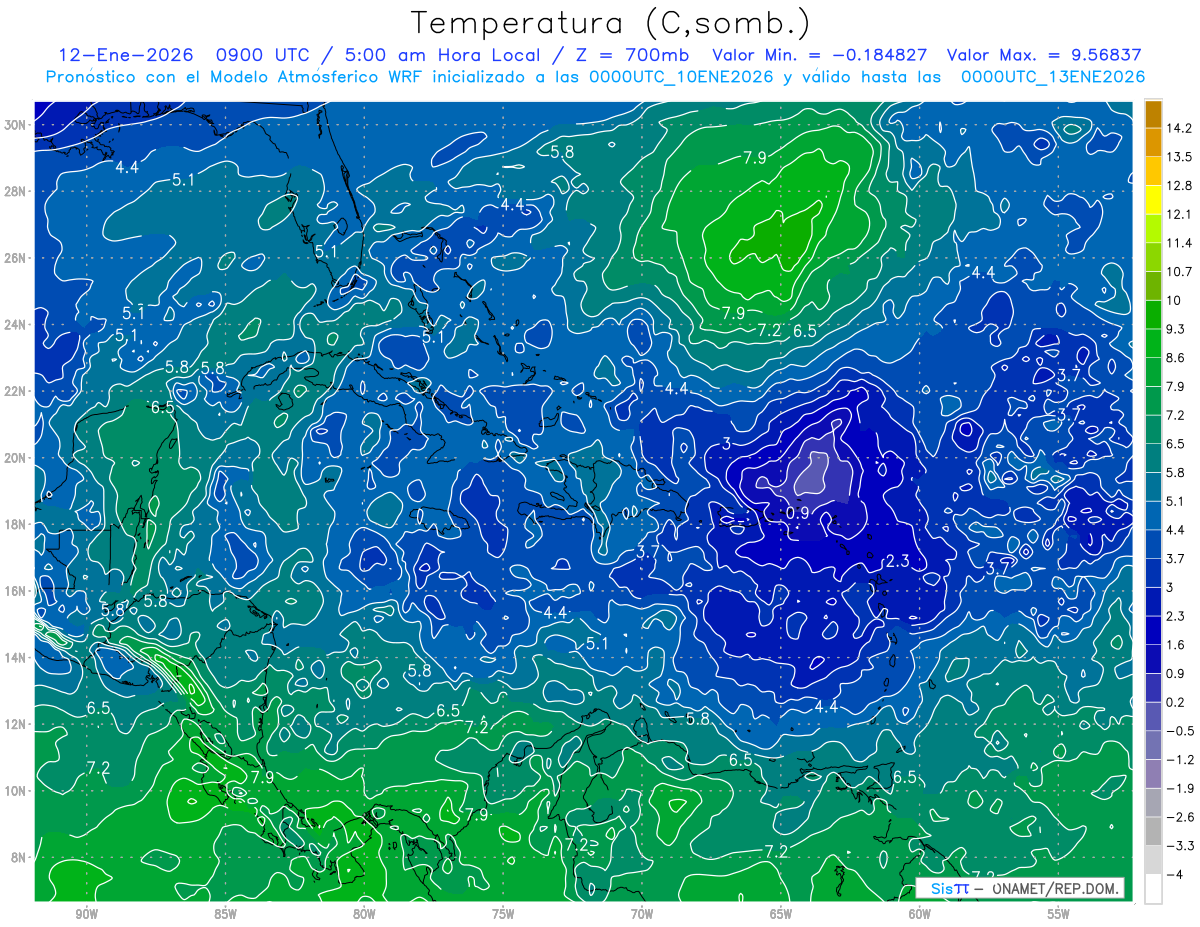
Task: Click the colorbar value label "11.4"
Action: click(1180, 243)
